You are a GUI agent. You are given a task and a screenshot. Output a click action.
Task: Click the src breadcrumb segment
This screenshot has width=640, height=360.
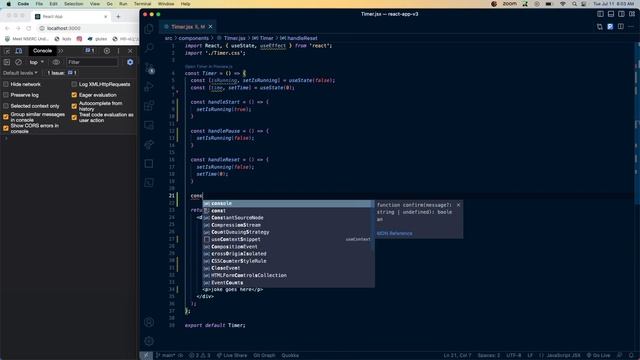(x=168, y=38)
